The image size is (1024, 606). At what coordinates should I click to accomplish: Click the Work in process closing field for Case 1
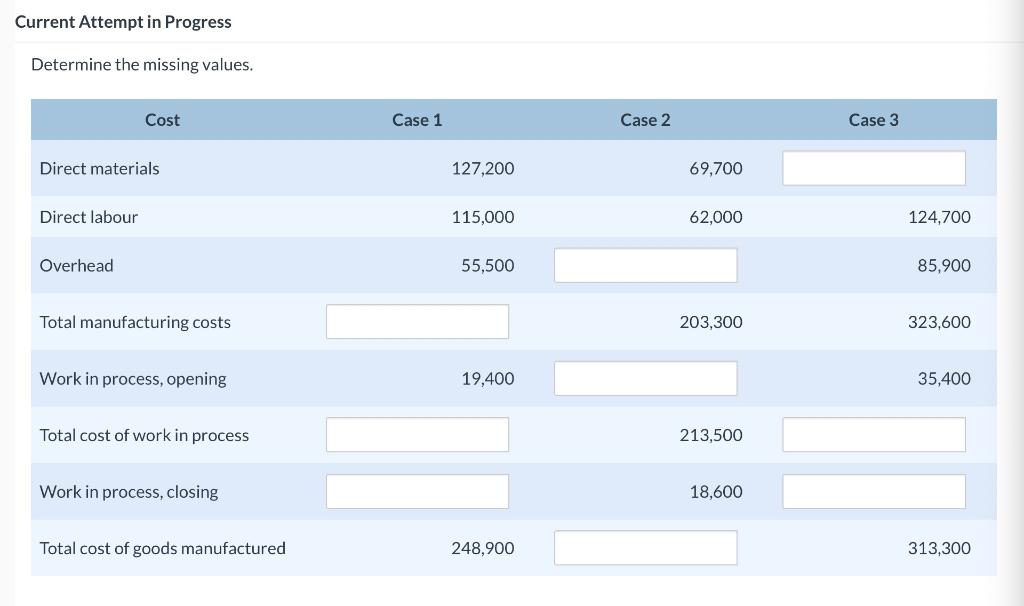[417, 490]
